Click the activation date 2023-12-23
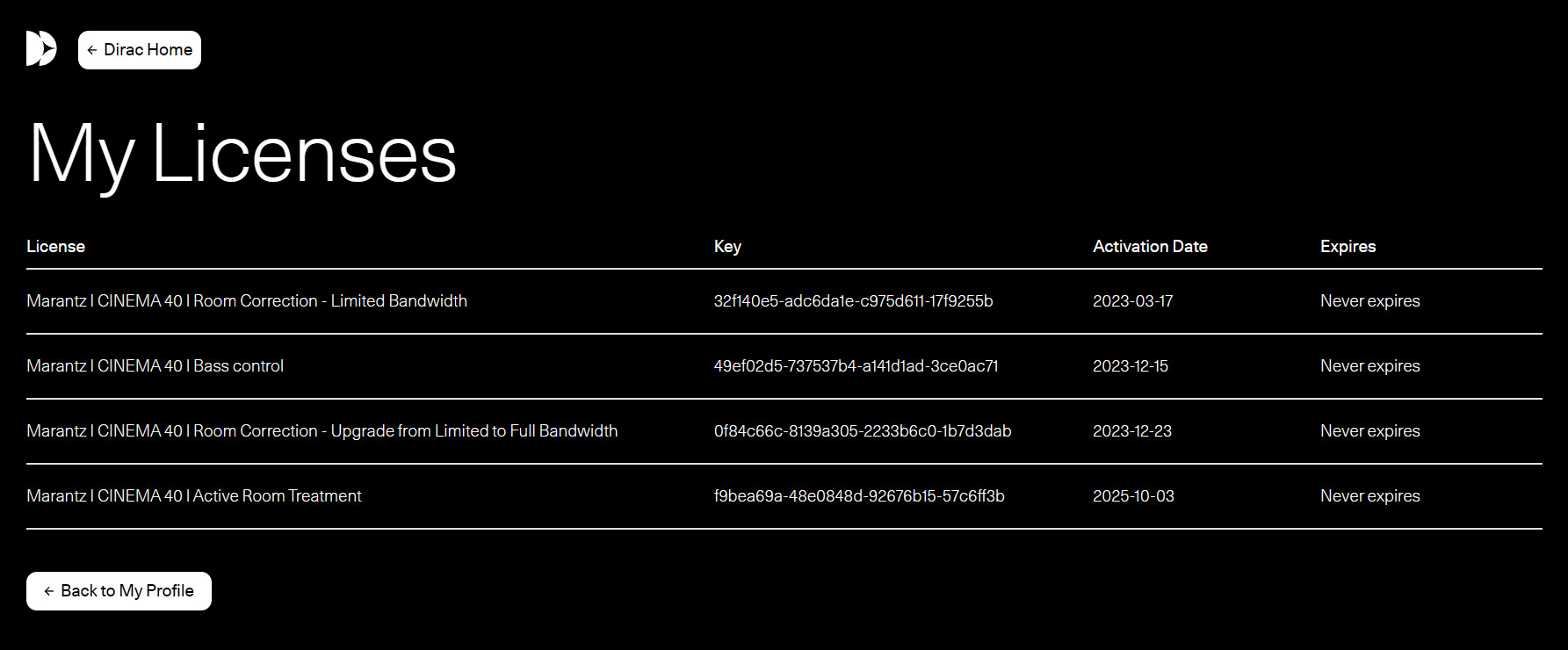 pyautogui.click(x=1131, y=431)
